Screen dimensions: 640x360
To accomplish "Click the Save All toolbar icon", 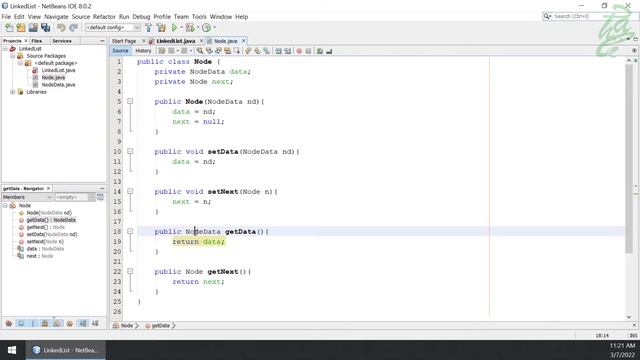I will (x=45, y=28).
